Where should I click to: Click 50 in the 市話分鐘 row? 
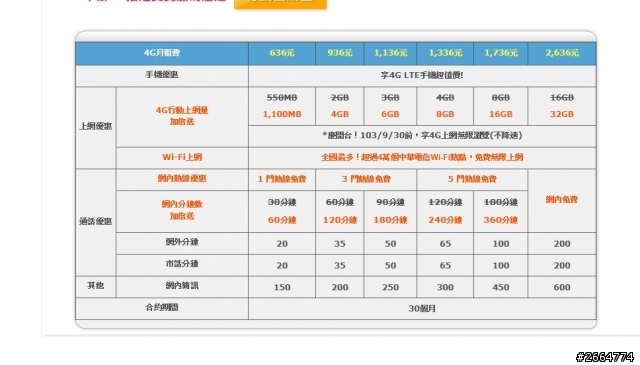tap(390, 265)
